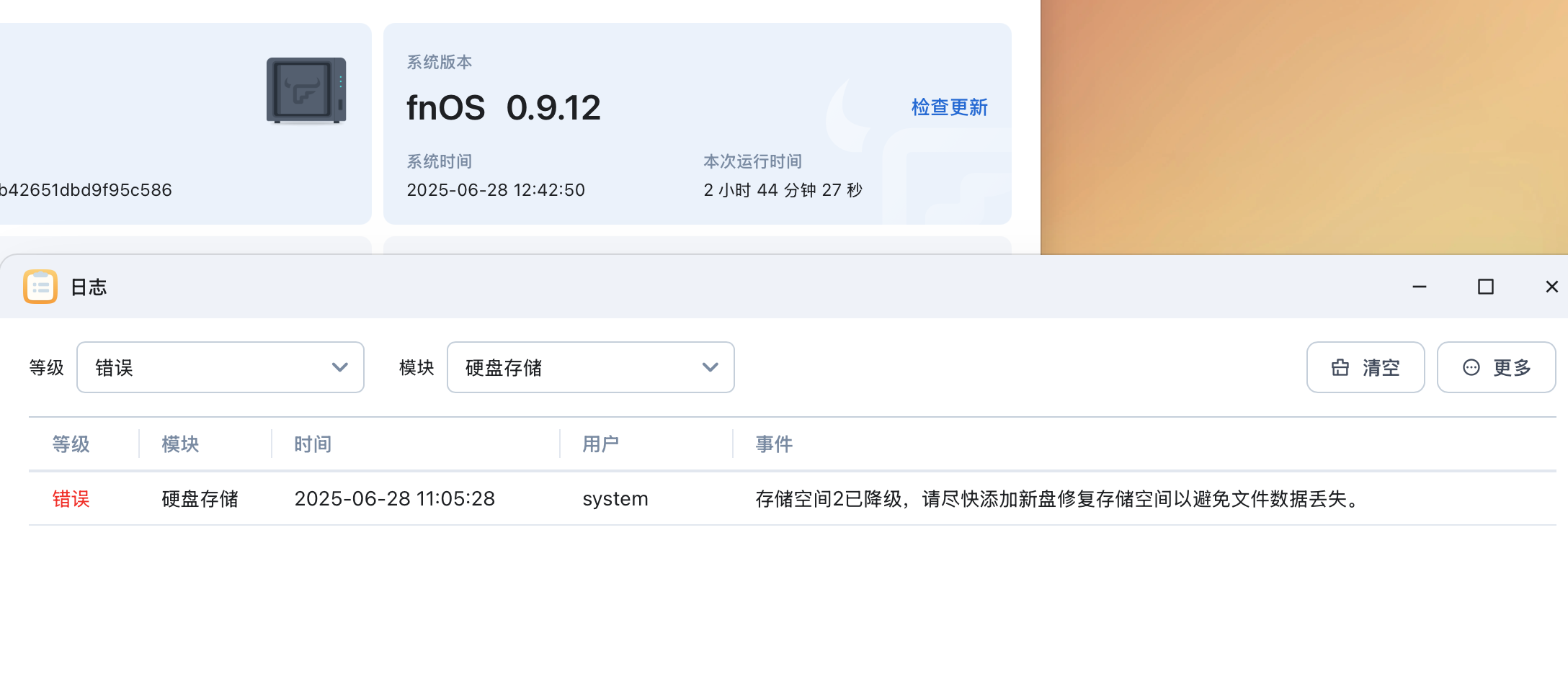Open the 等级 level dropdown
Viewport: 1568px width, 674px height.
220,367
